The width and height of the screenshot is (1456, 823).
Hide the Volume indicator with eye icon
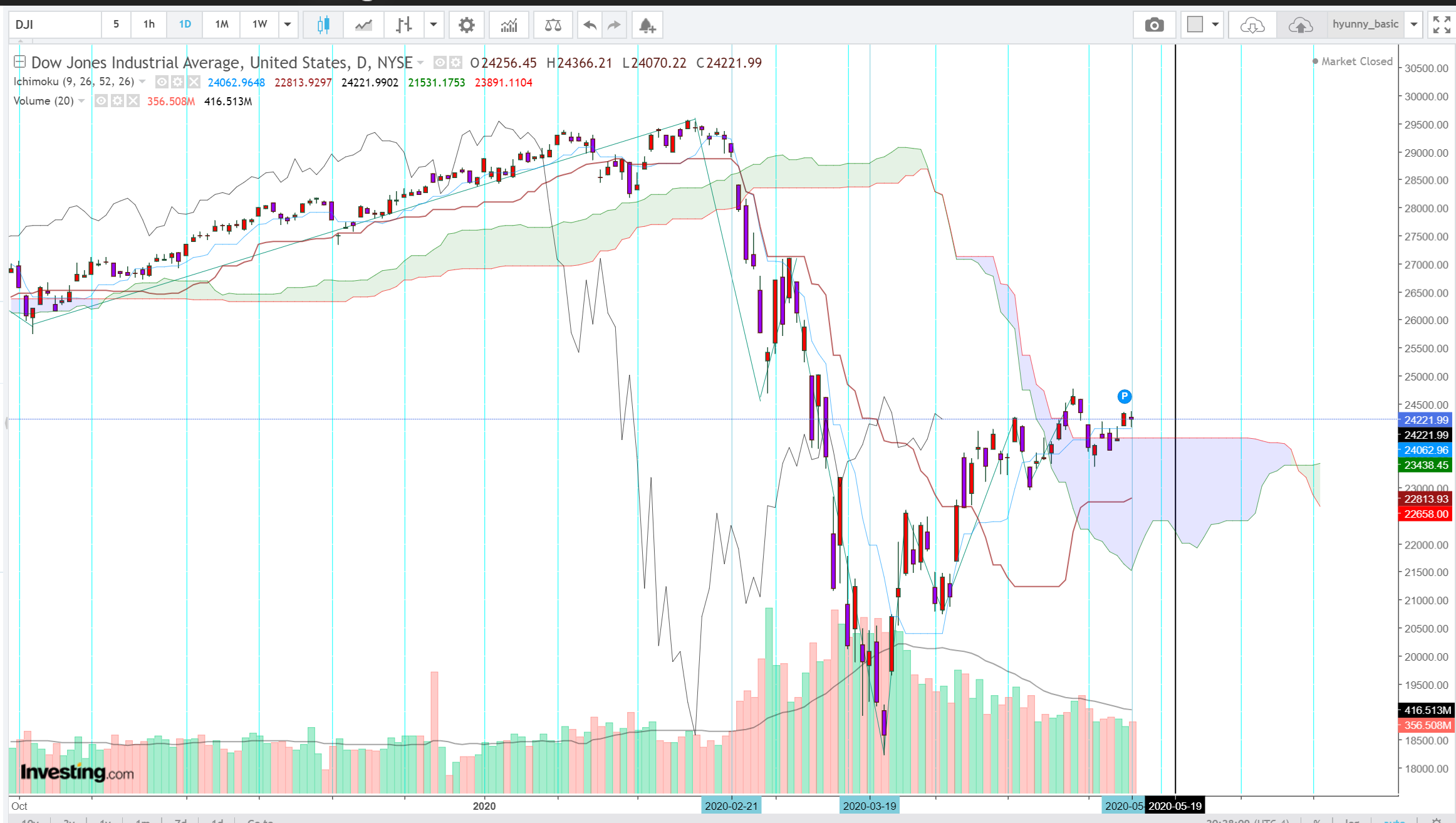click(101, 101)
